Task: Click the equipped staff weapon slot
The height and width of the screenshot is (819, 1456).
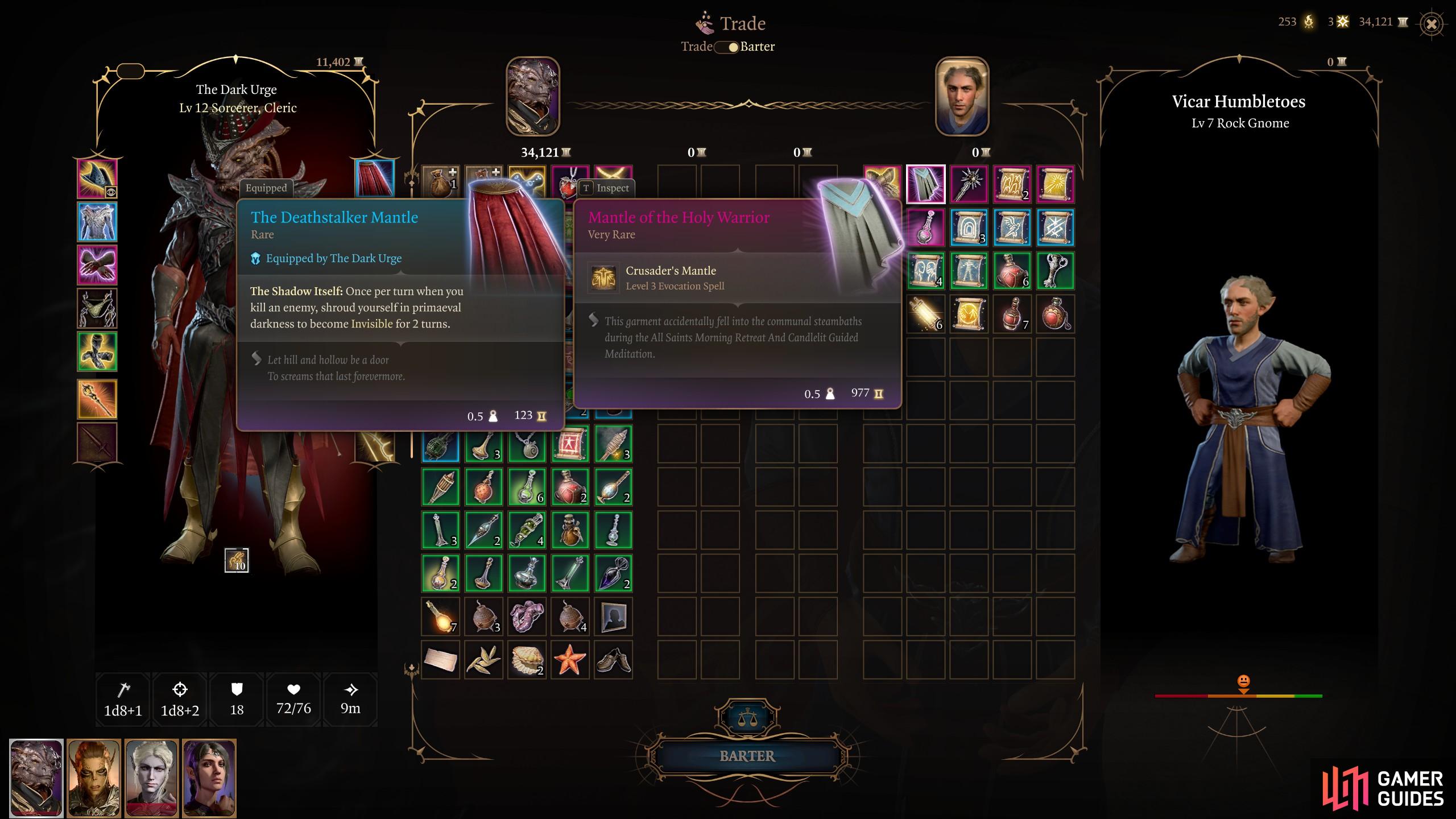Action: (97, 399)
